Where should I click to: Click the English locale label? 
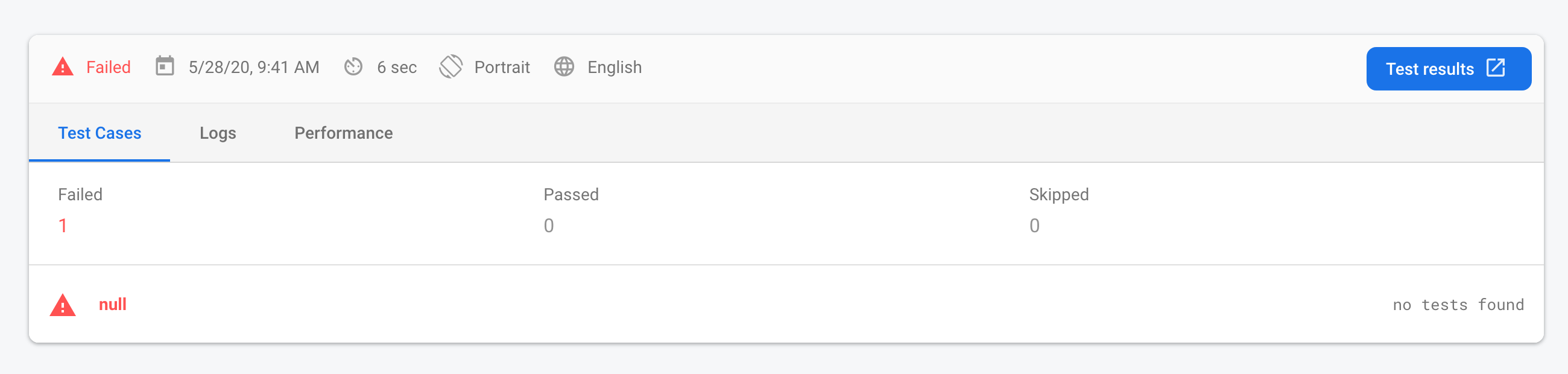(614, 67)
